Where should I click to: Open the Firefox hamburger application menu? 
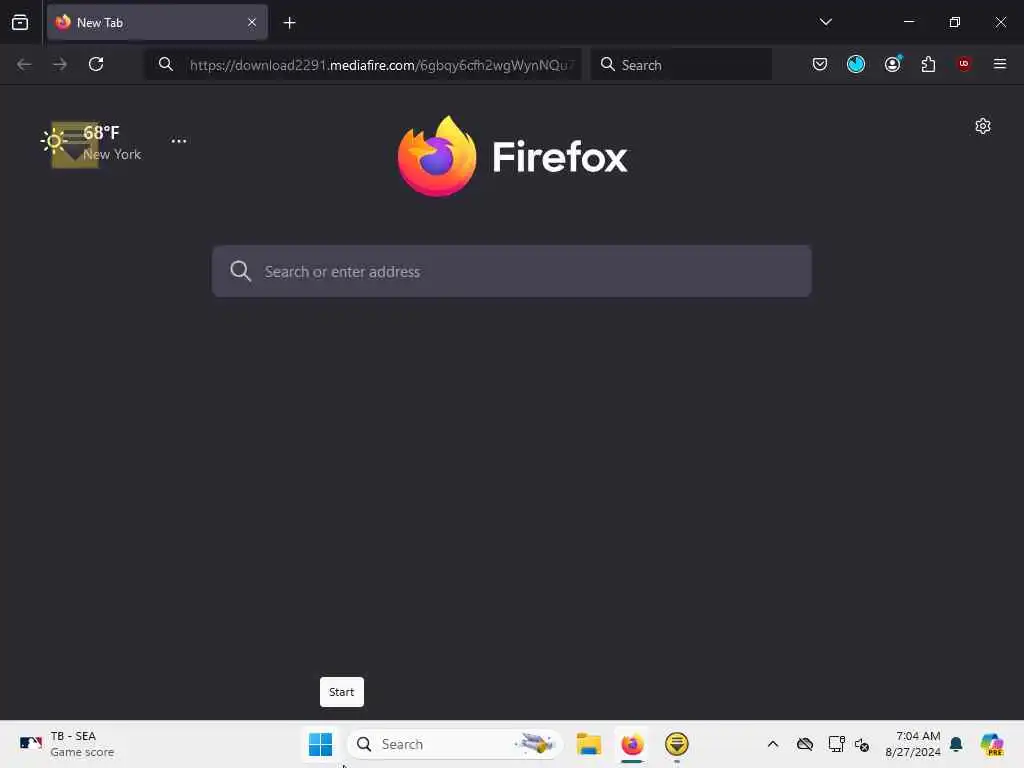pyautogui.click(x=999, y=64)
